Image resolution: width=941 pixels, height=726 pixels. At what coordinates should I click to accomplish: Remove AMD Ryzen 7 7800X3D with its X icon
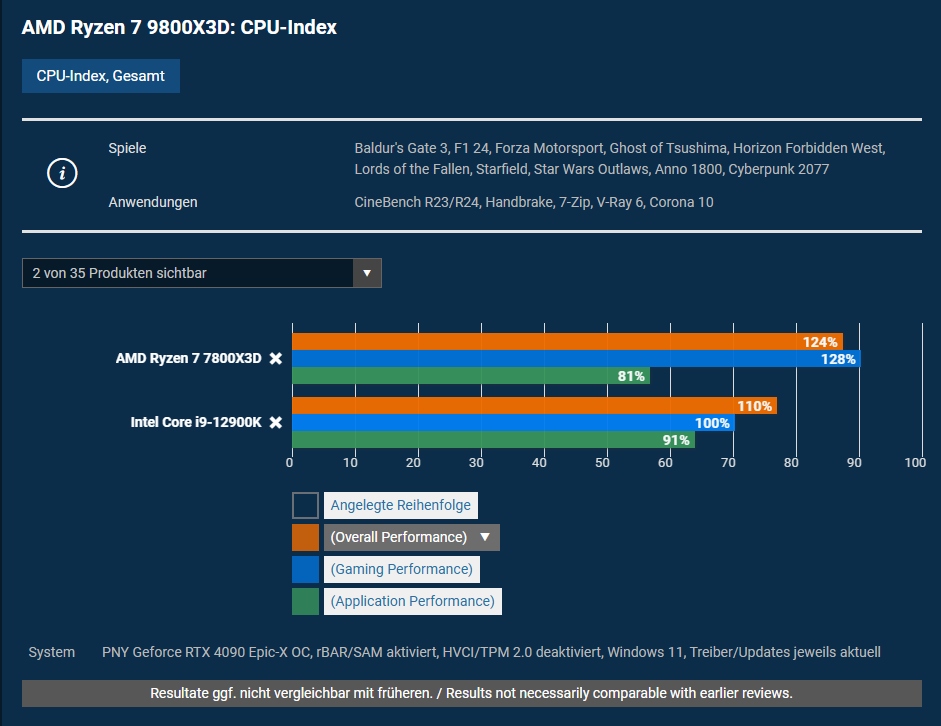276,359
